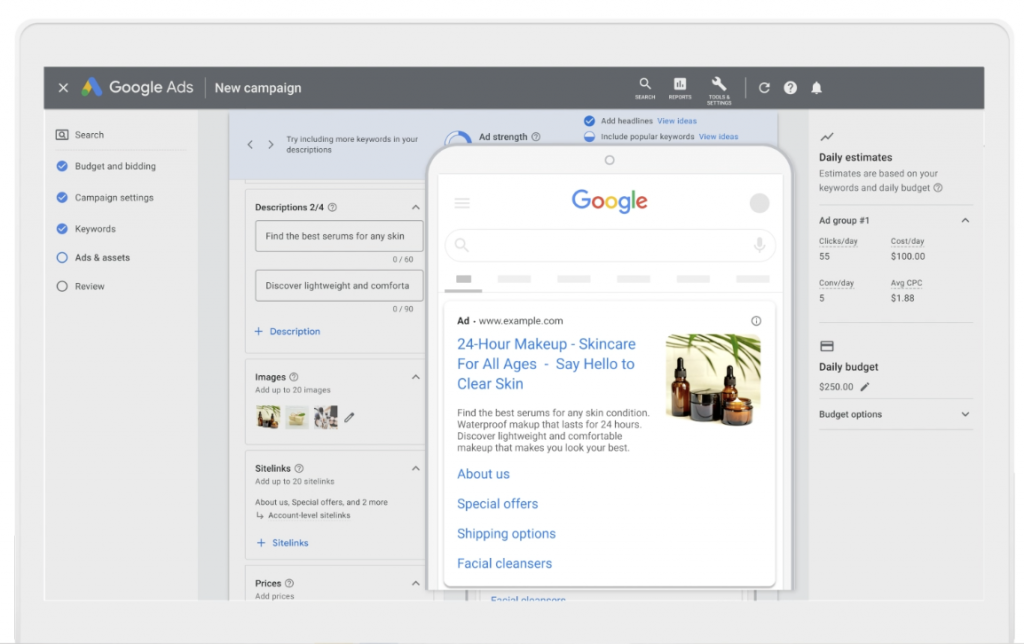Go to Keywords step in sidebar
Image resolution: width=1024 pixels, height=644 pixels.
coord(95,229)
